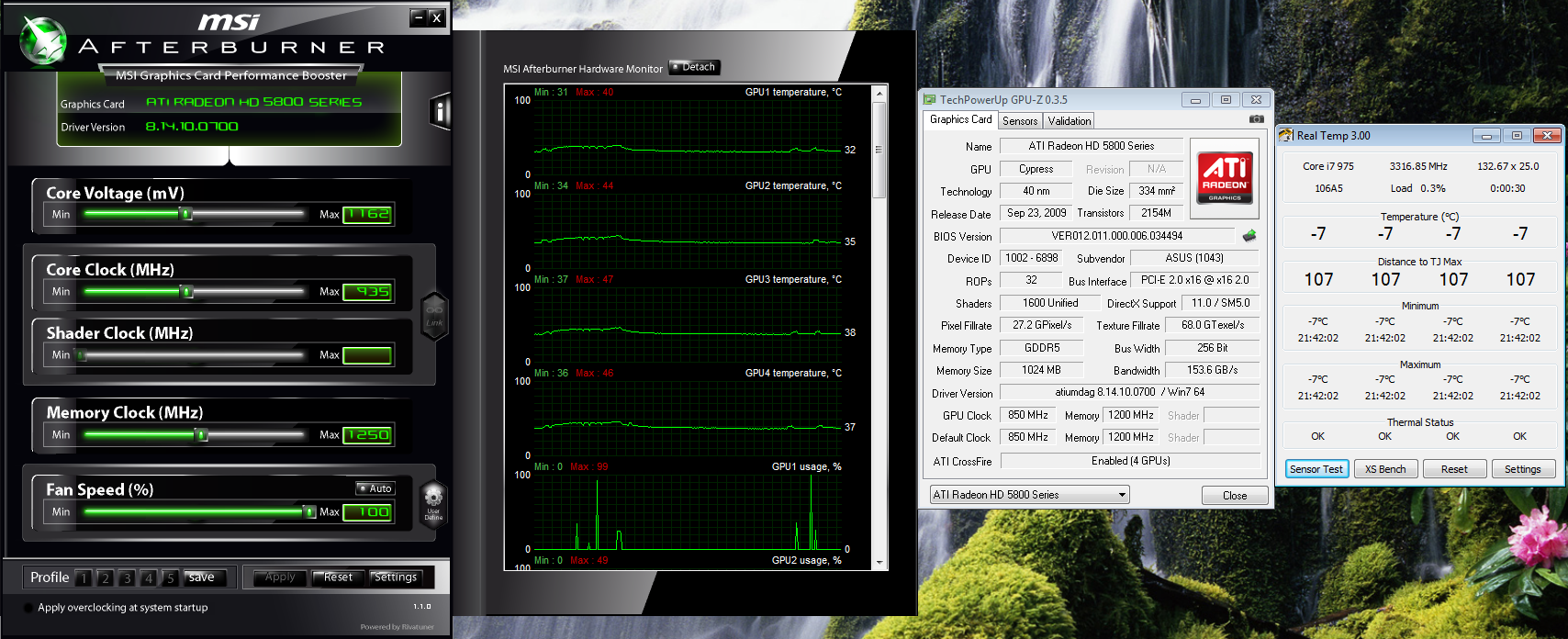Screen dimensions: 1568x639
Task: Enable Apply overclocking at system startup
Action: point(28,608)
